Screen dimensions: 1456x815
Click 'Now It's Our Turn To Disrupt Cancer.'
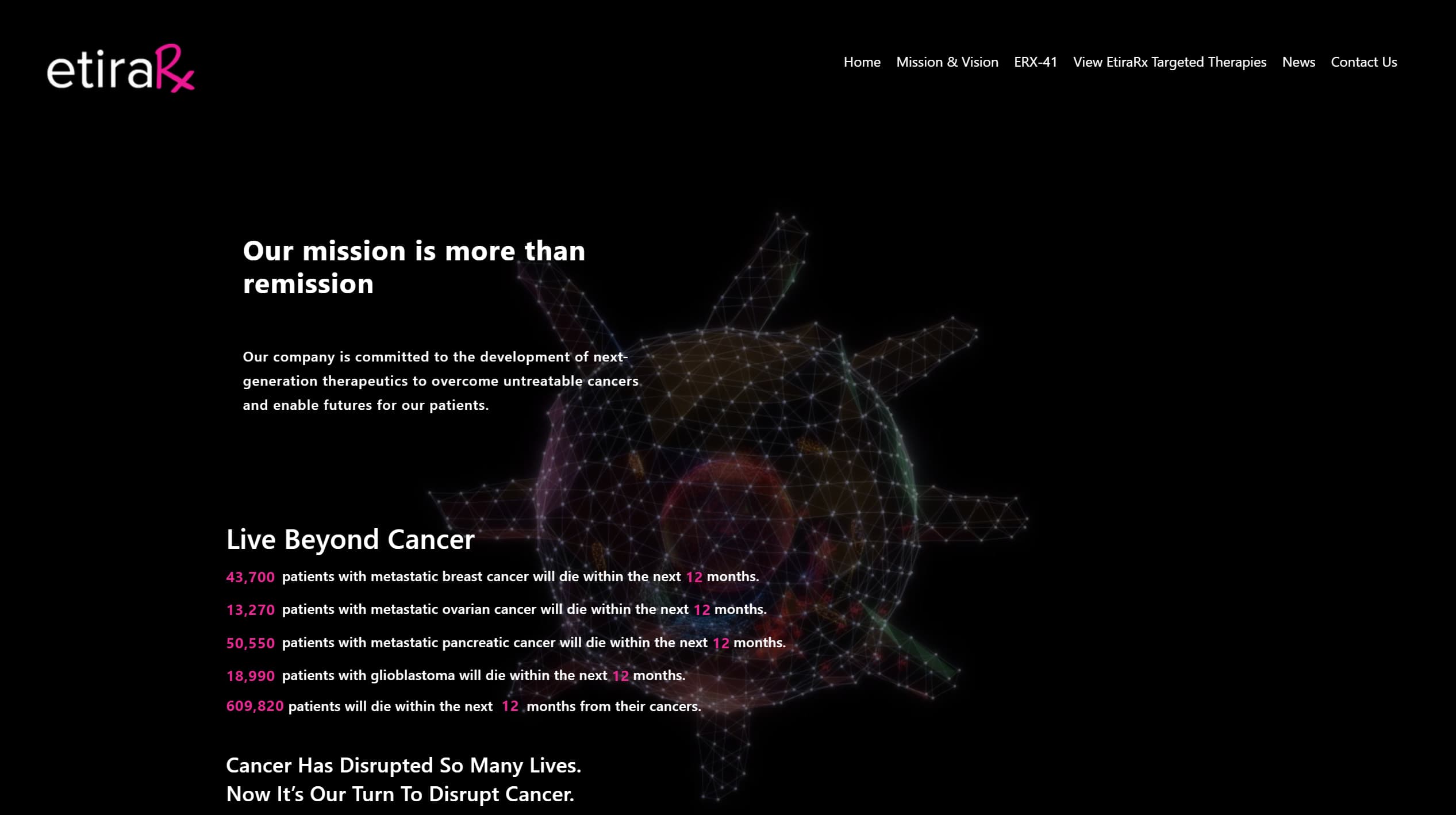tap(400, 794)
